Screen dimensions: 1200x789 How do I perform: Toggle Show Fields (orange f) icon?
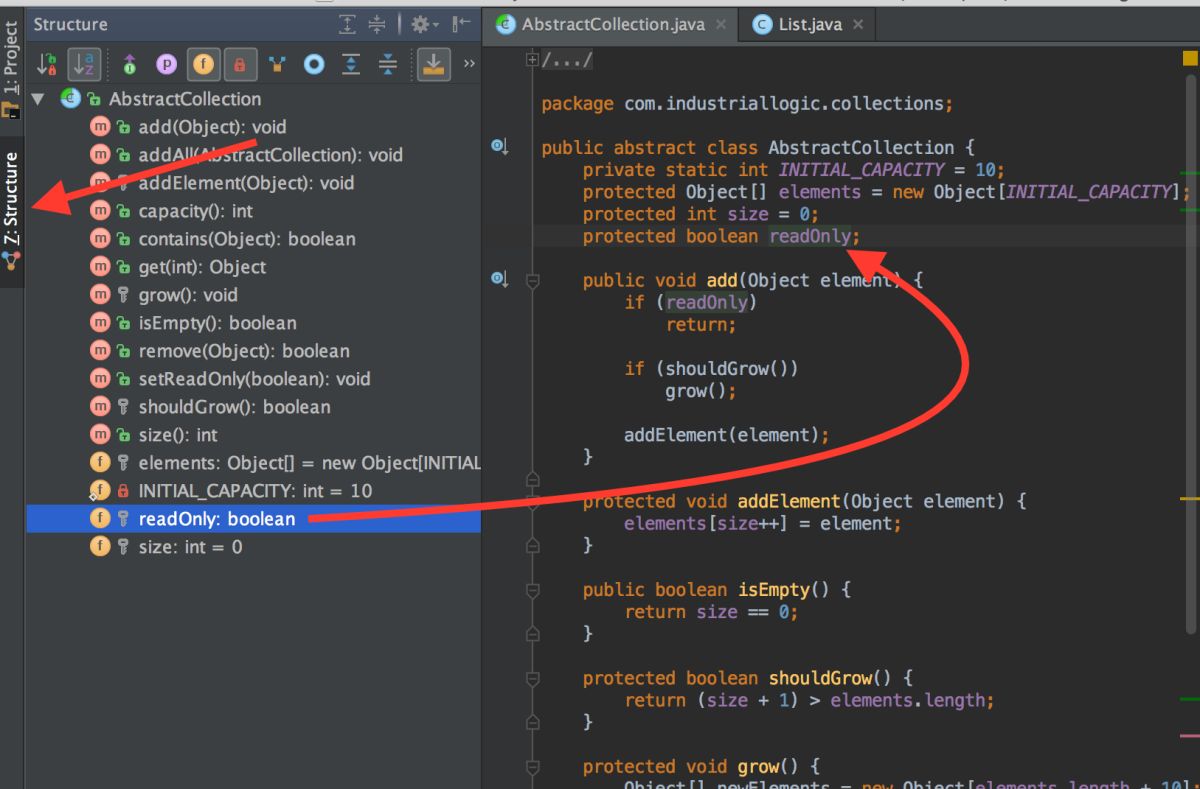203,65
